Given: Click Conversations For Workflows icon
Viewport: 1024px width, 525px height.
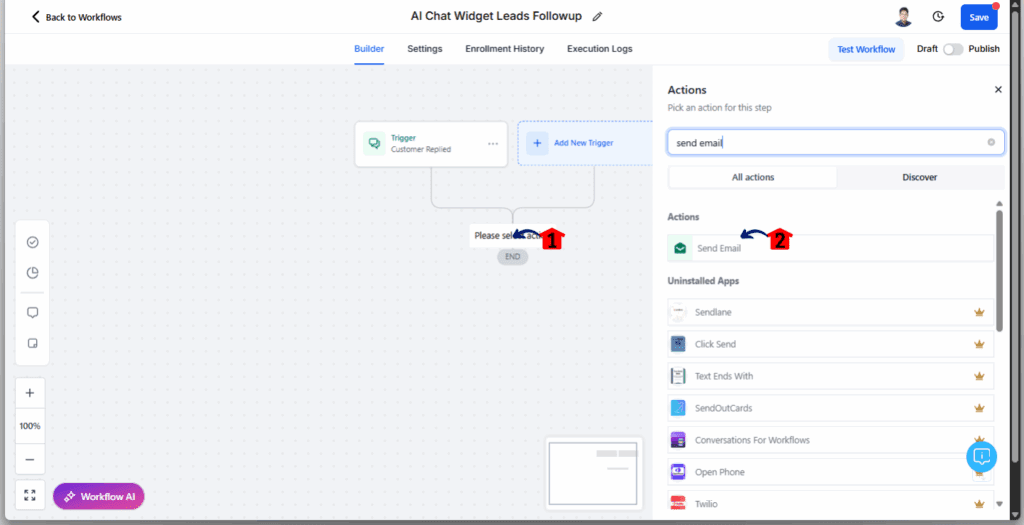Looking at the screenshot, I should click(678, 440).
